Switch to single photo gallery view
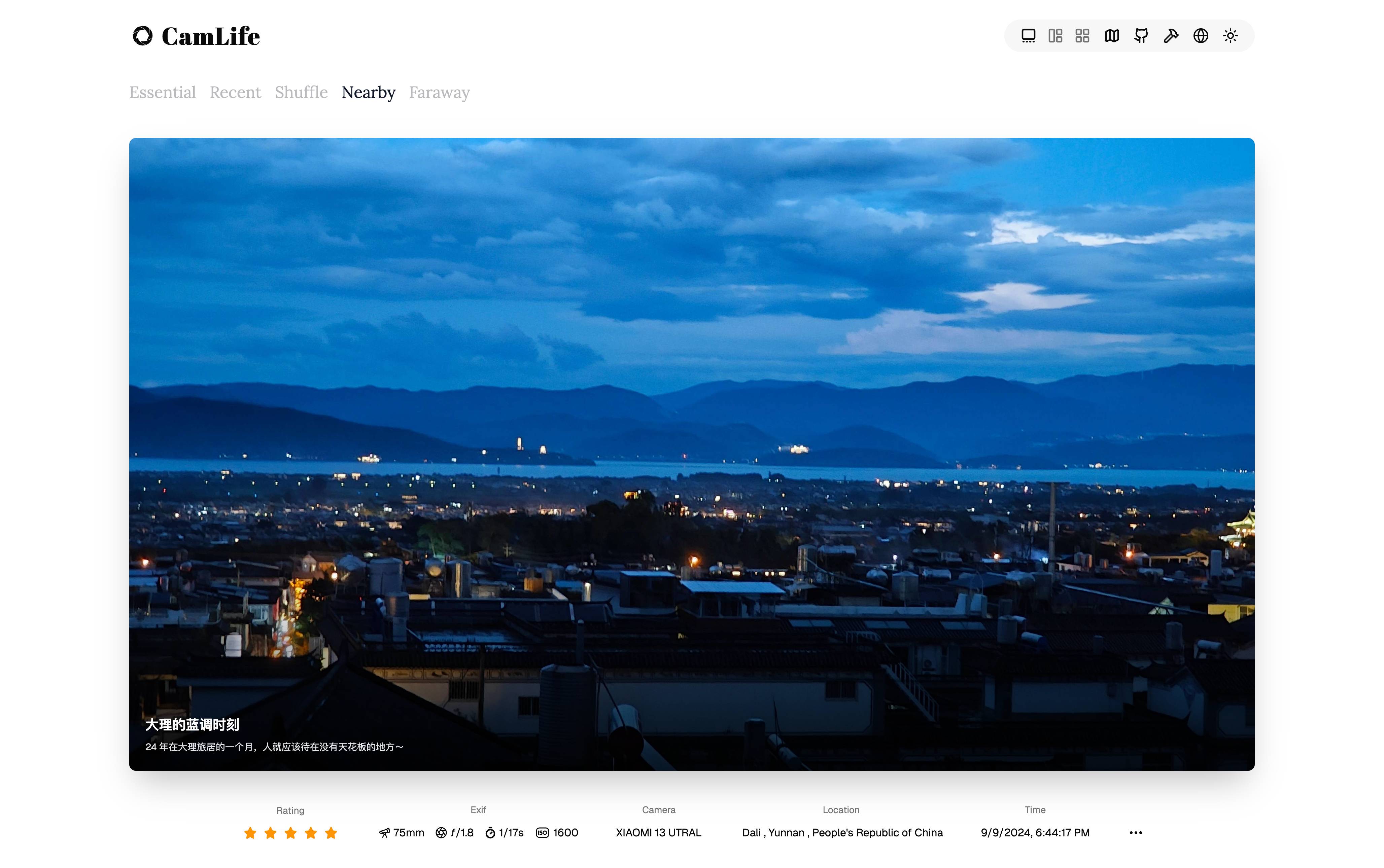Screen dimensions: 1384x868 (1028, 36)
